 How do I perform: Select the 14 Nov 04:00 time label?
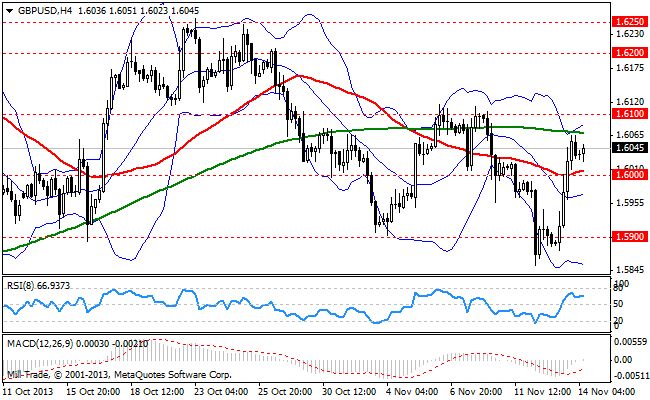(606, 392)
